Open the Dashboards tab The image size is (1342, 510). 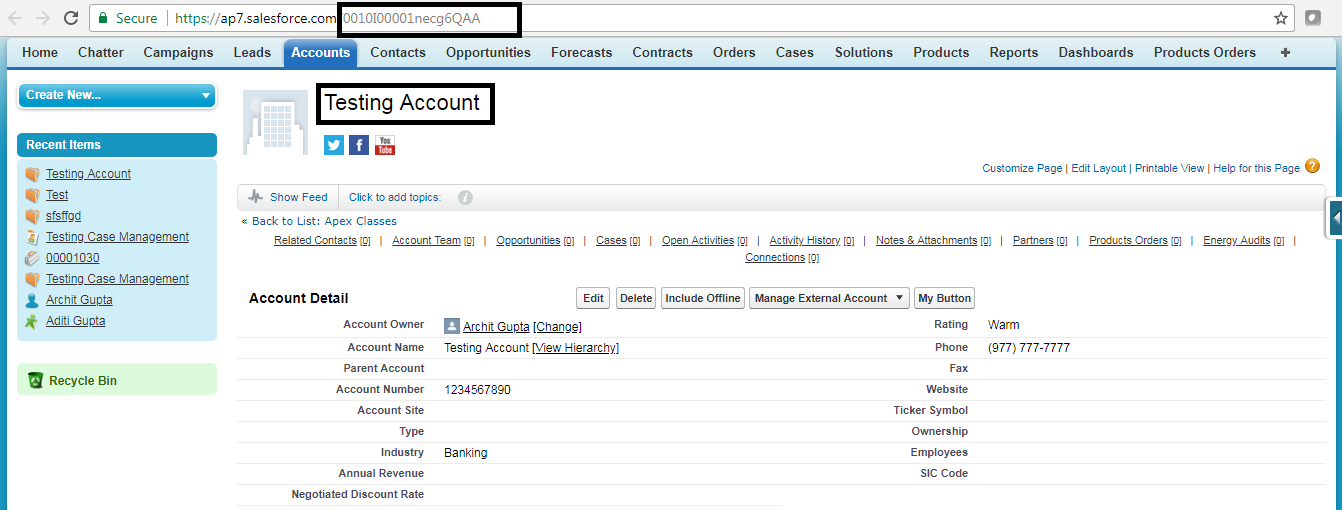[x=1095, y=53]
